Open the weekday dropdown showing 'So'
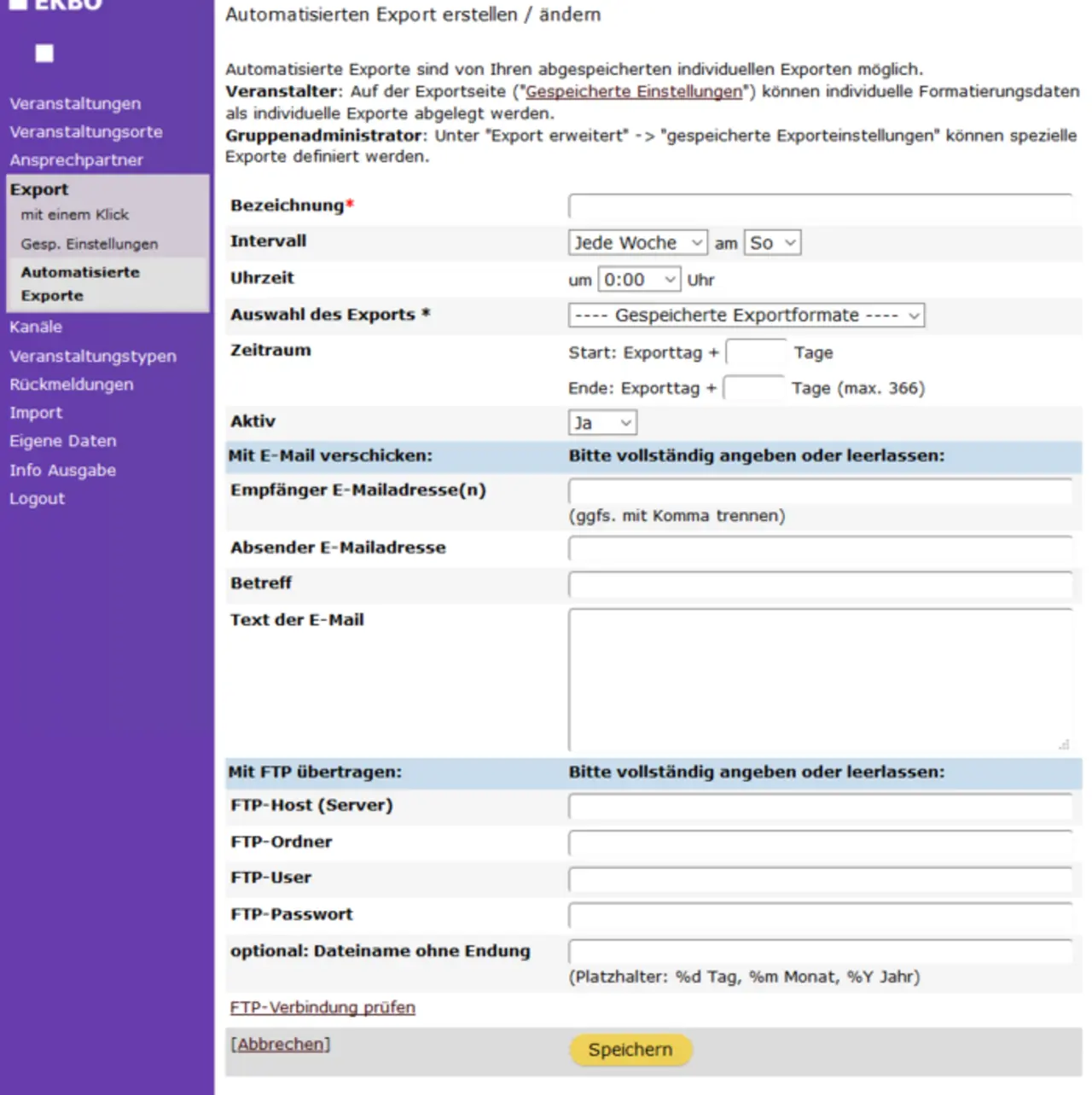Screen dimensions: 1092x1095 (772, 243)
